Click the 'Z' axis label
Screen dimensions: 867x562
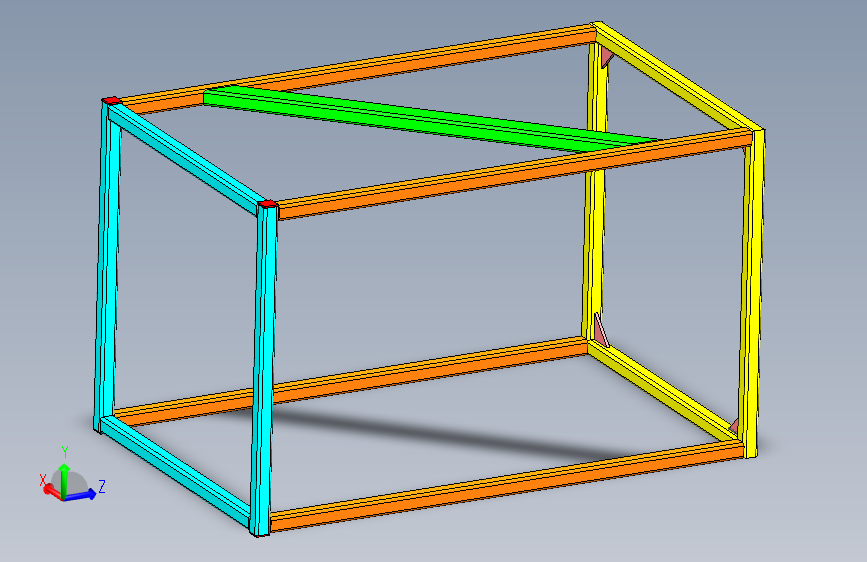102,487
